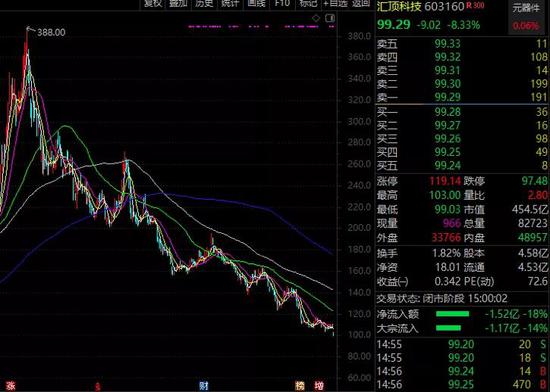Viewport: 550px width, 392px height.
Task: Click the 量比 value 2.80
Action: tap(538, 195)
